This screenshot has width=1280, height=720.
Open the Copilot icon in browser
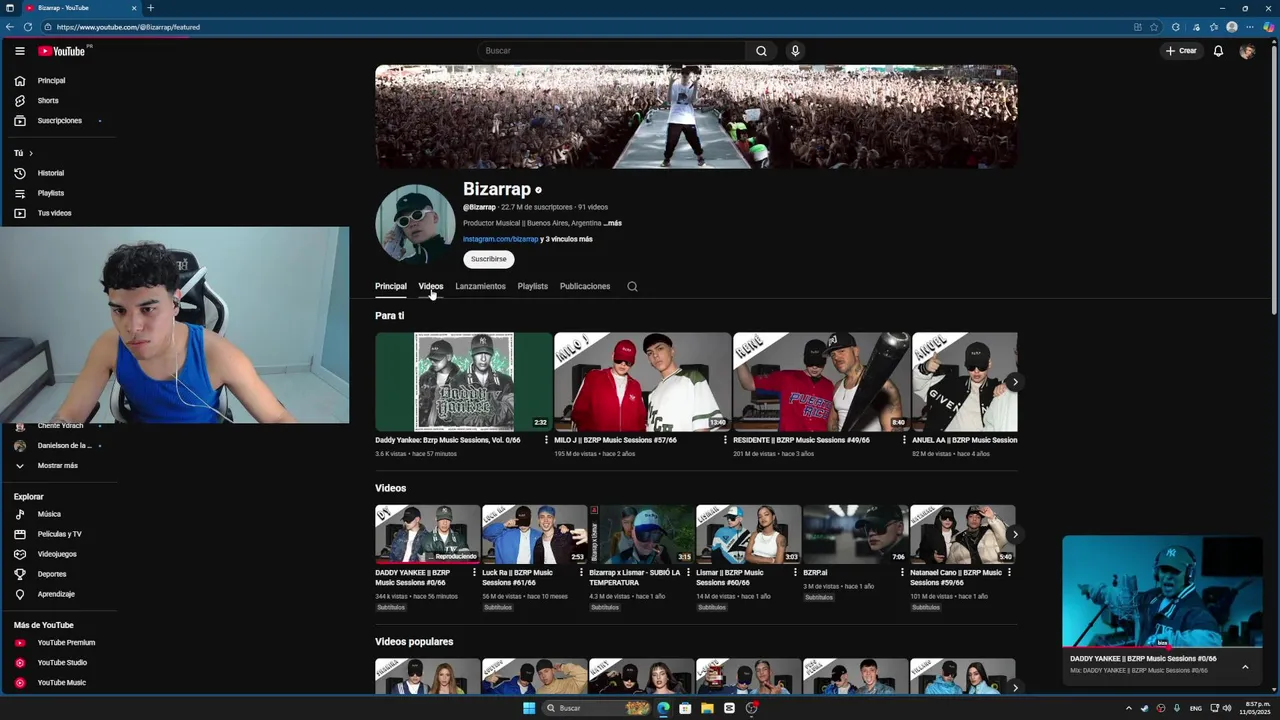tap(1269, 27)
